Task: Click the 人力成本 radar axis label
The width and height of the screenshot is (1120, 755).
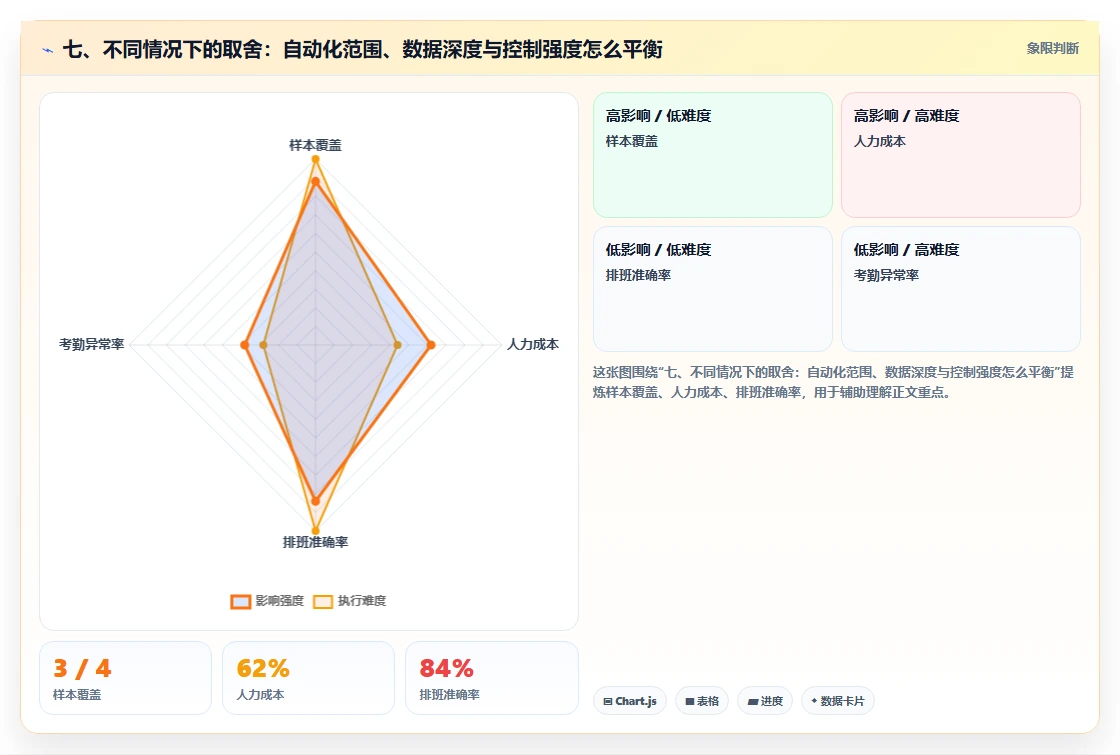Action: click(x=533, y=344)
